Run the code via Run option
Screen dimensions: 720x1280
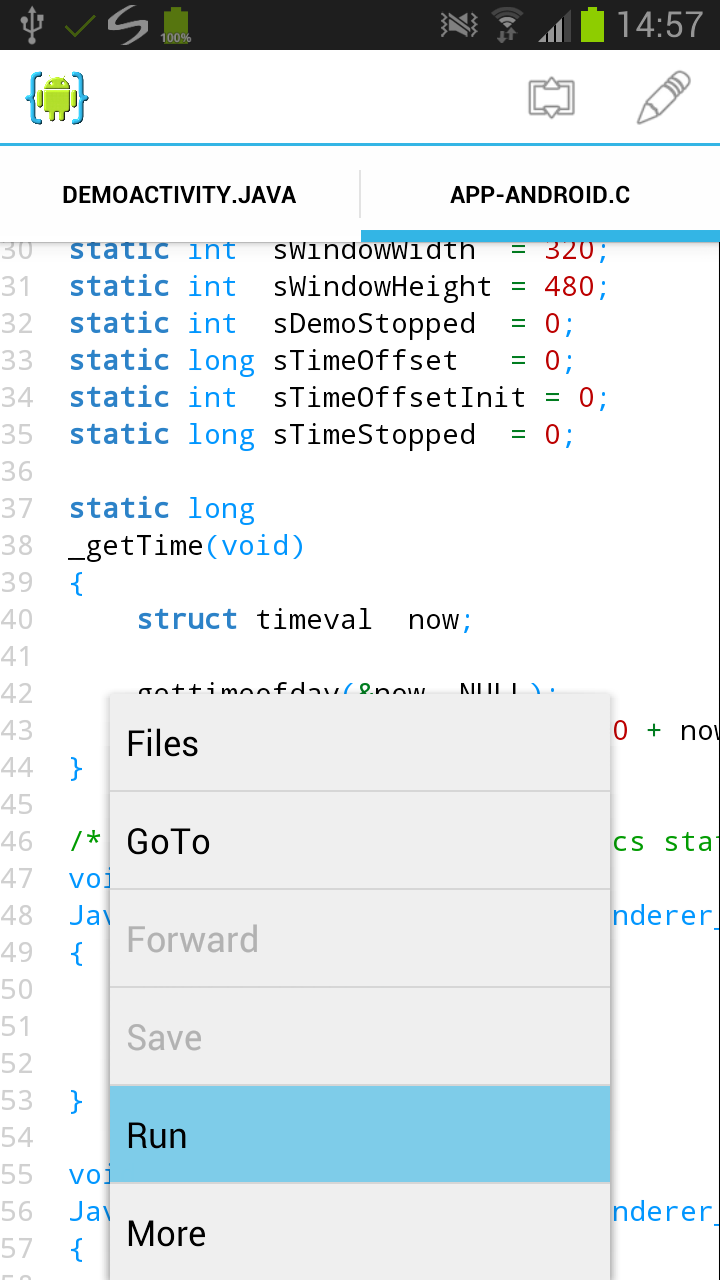click(x=360, y=1135)
